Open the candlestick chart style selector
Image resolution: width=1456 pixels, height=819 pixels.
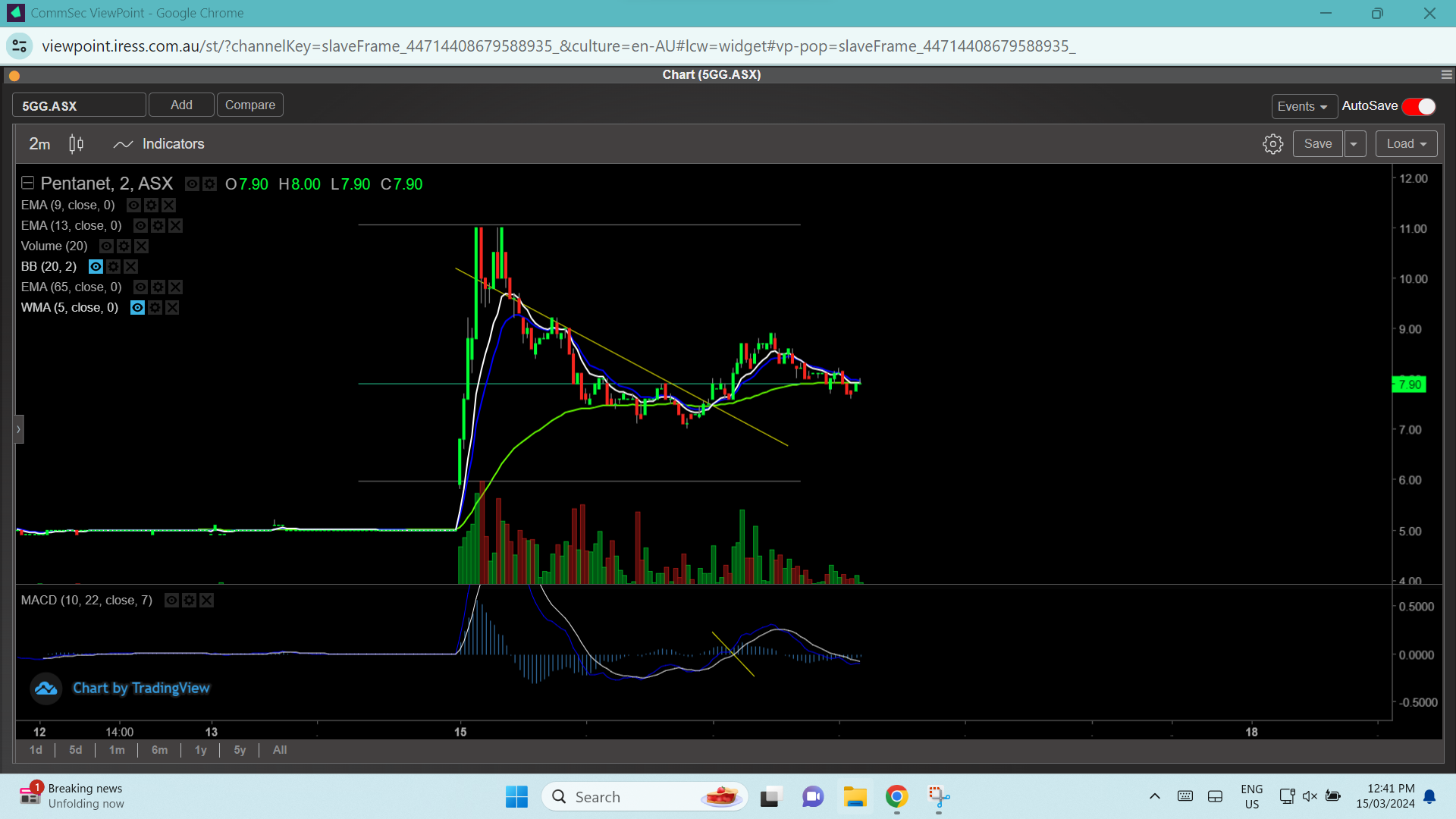(x=77, y=144)
